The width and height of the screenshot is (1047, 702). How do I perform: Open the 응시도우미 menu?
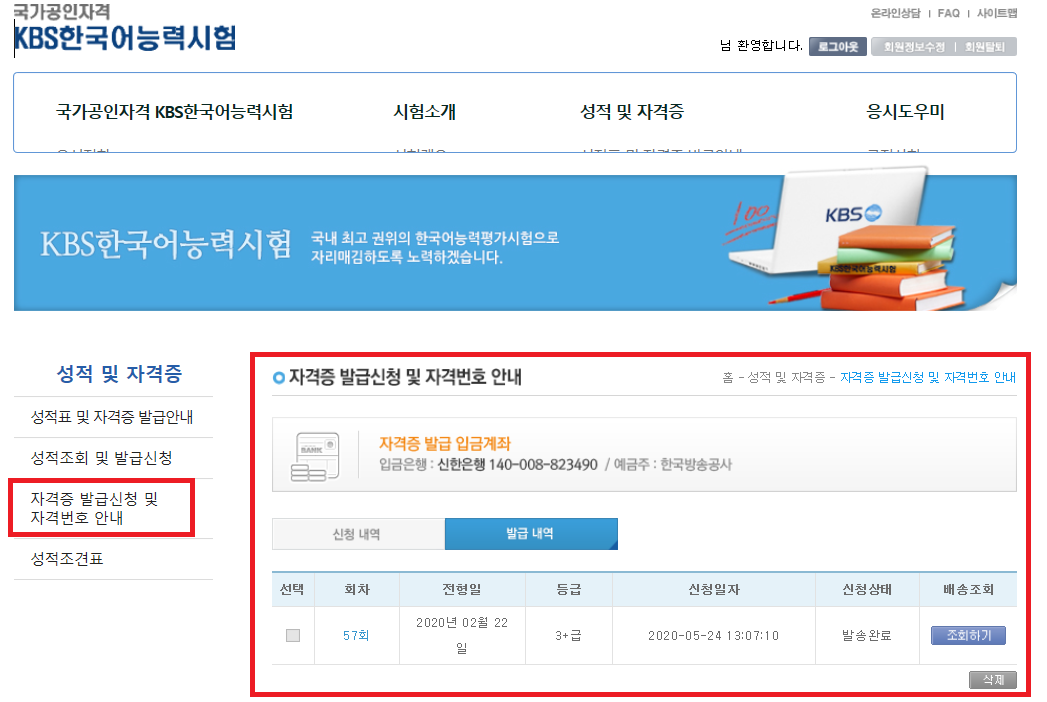905,112
